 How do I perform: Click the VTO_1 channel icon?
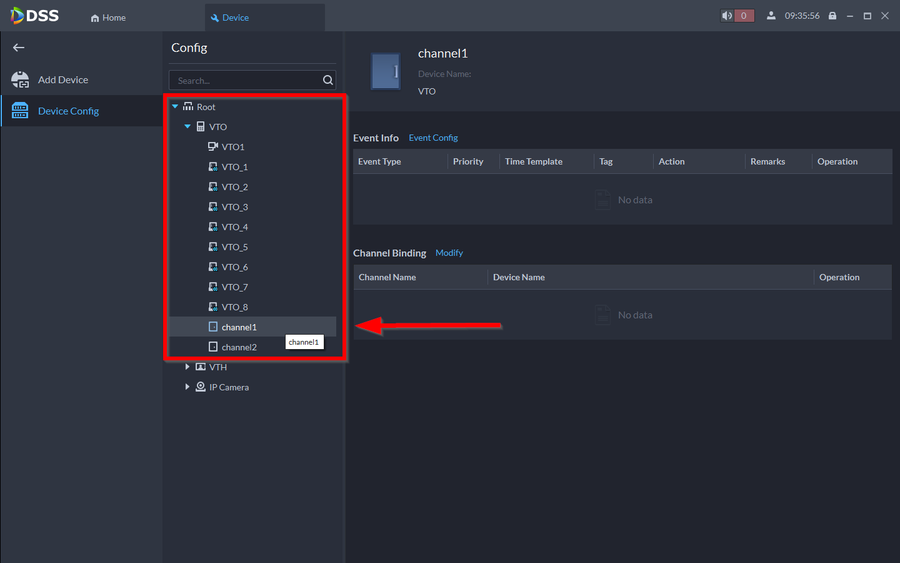(x=213, y=167)
